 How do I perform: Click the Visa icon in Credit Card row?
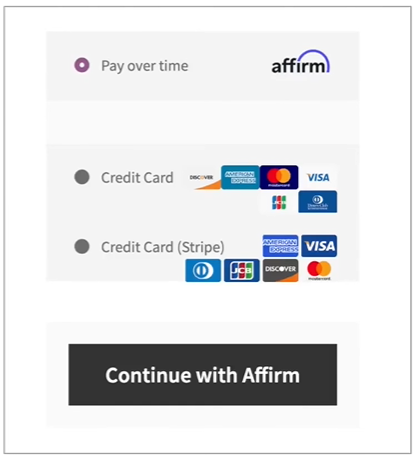click(x=318, y=177)
